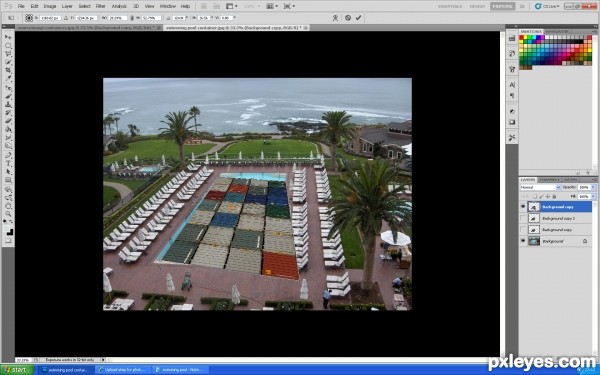The image size is (600, 375).
Task: Select the Move tool in the toolbox
Action: click(8, 37)
